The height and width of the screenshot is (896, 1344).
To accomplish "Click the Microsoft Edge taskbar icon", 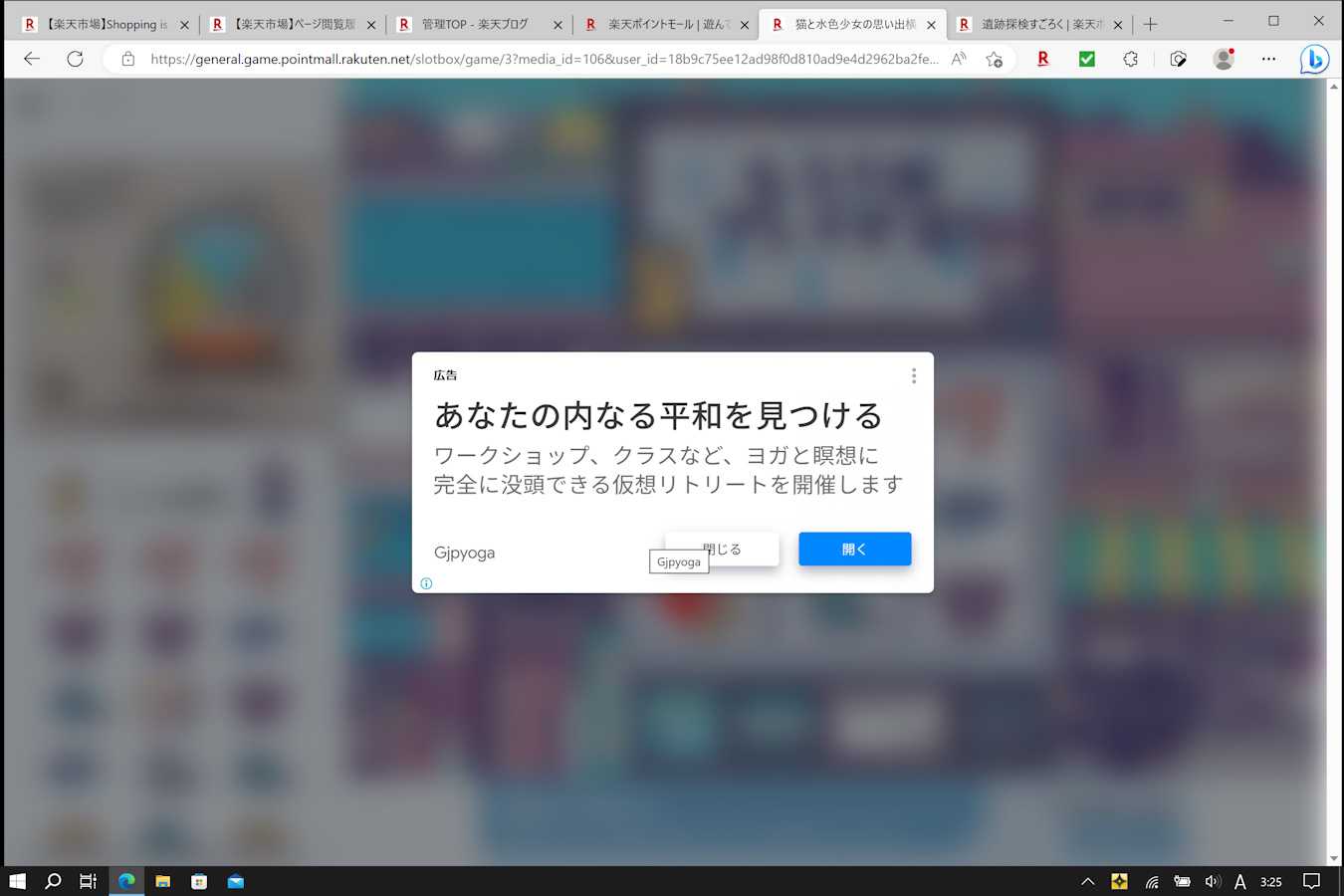I will (x=126, y=881).
